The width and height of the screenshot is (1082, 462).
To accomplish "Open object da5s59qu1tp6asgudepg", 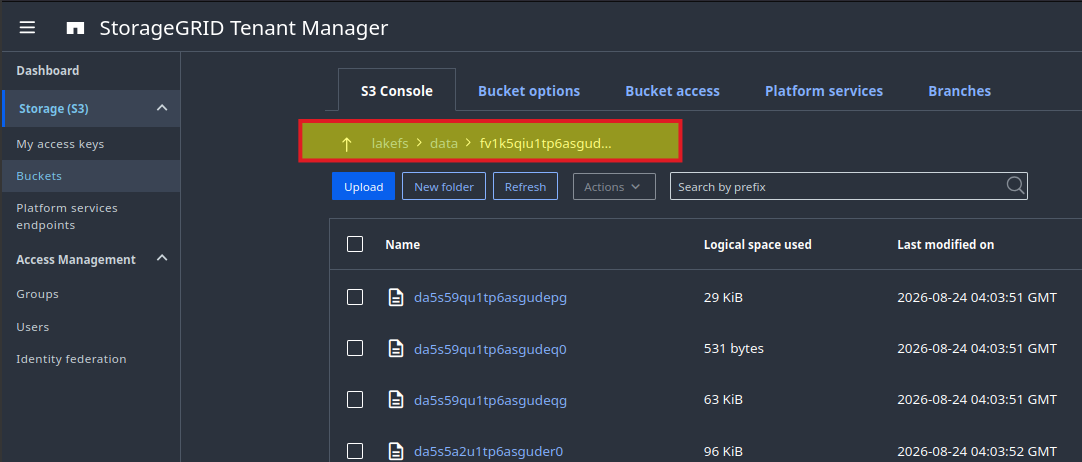I will click(490, 298).
